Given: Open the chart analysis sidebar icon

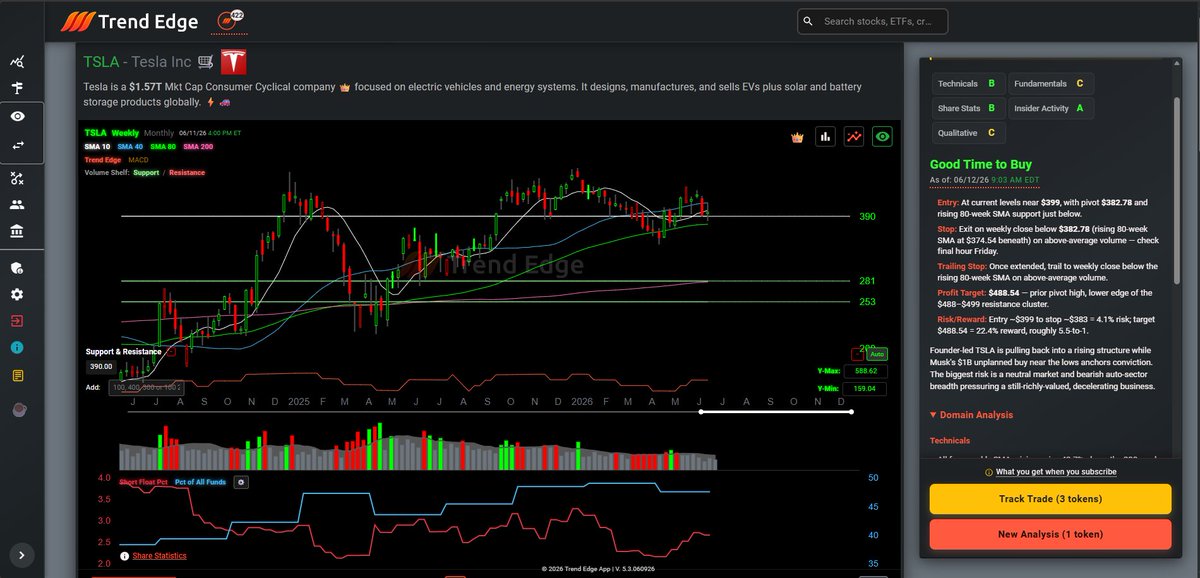Looking at the screenshot, I should [17, 62].
